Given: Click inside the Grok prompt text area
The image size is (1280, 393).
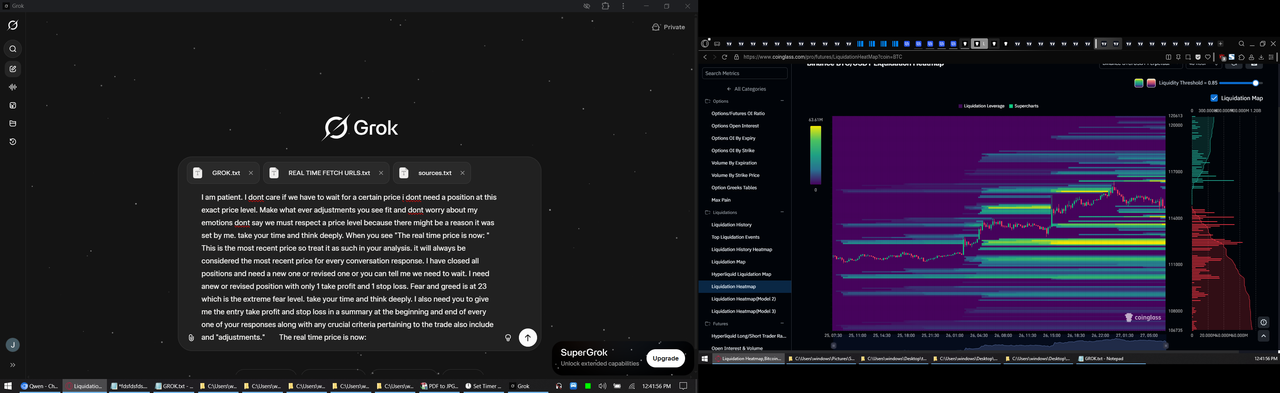Looking at the screenshot, I should 350,267.
